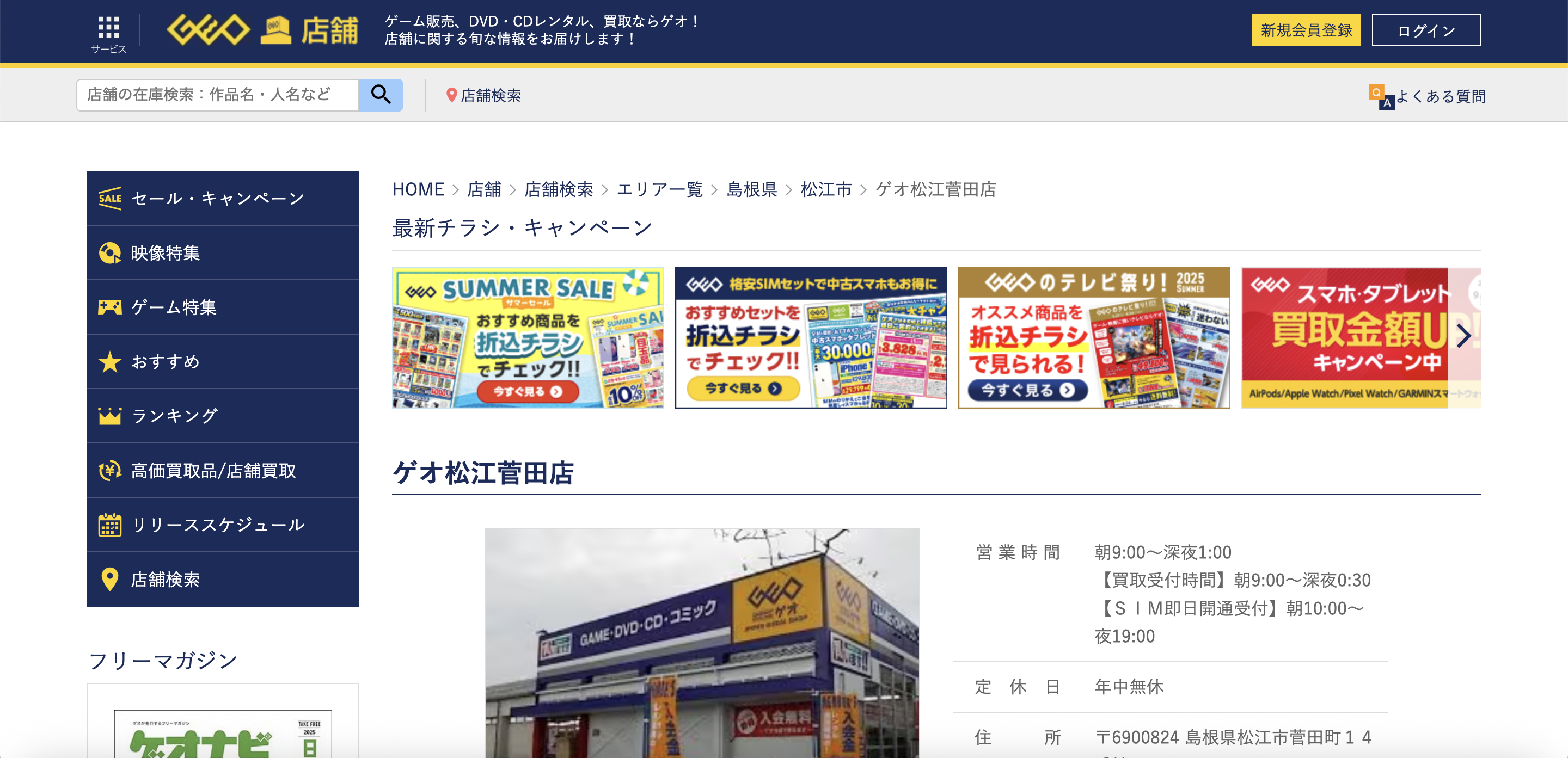
Task: Open おすすめ sidebar menu
Action: pyautogui.click(x=223, y=361)
